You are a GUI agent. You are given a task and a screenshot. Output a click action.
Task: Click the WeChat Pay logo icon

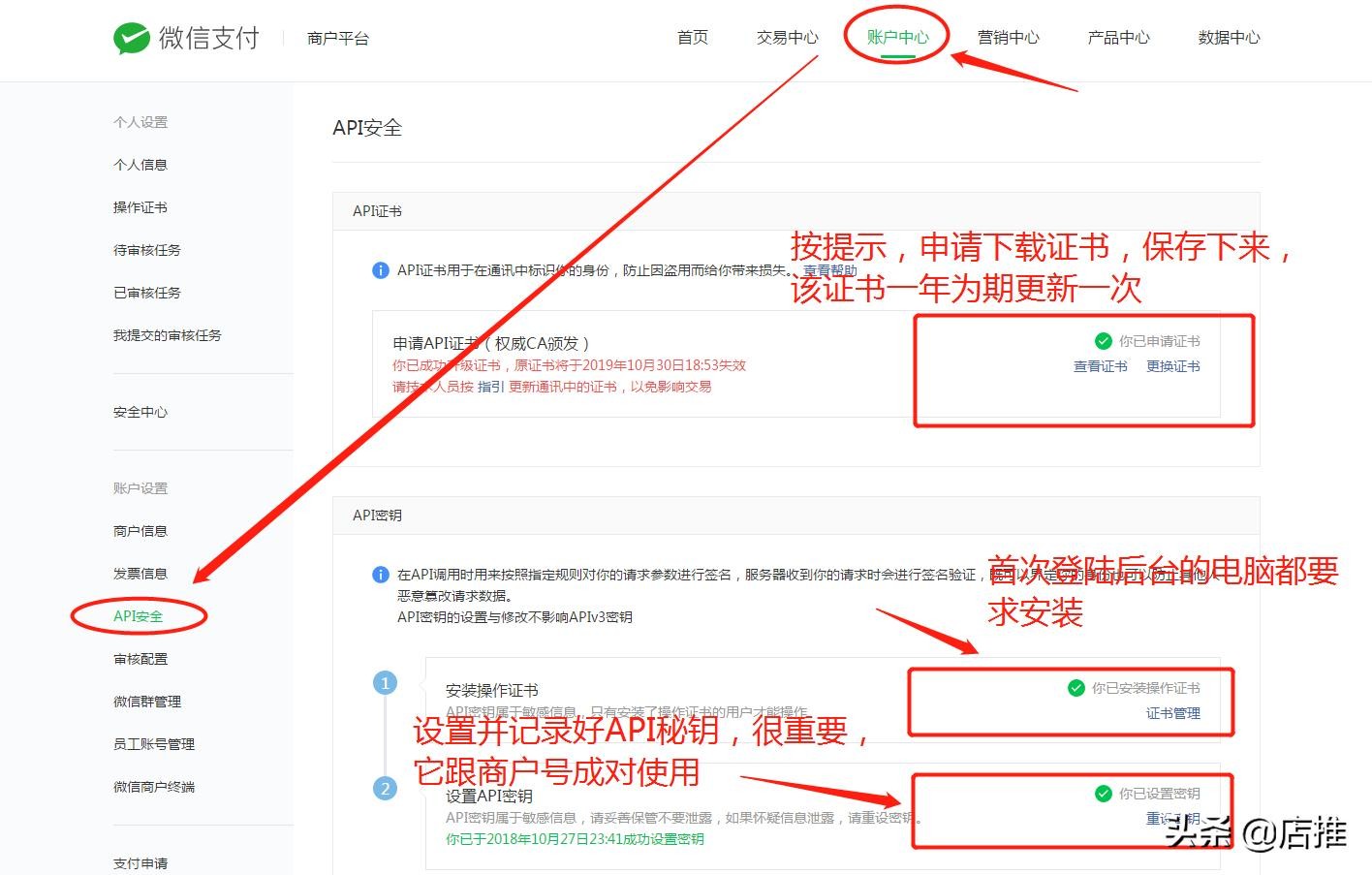point(131,39)
